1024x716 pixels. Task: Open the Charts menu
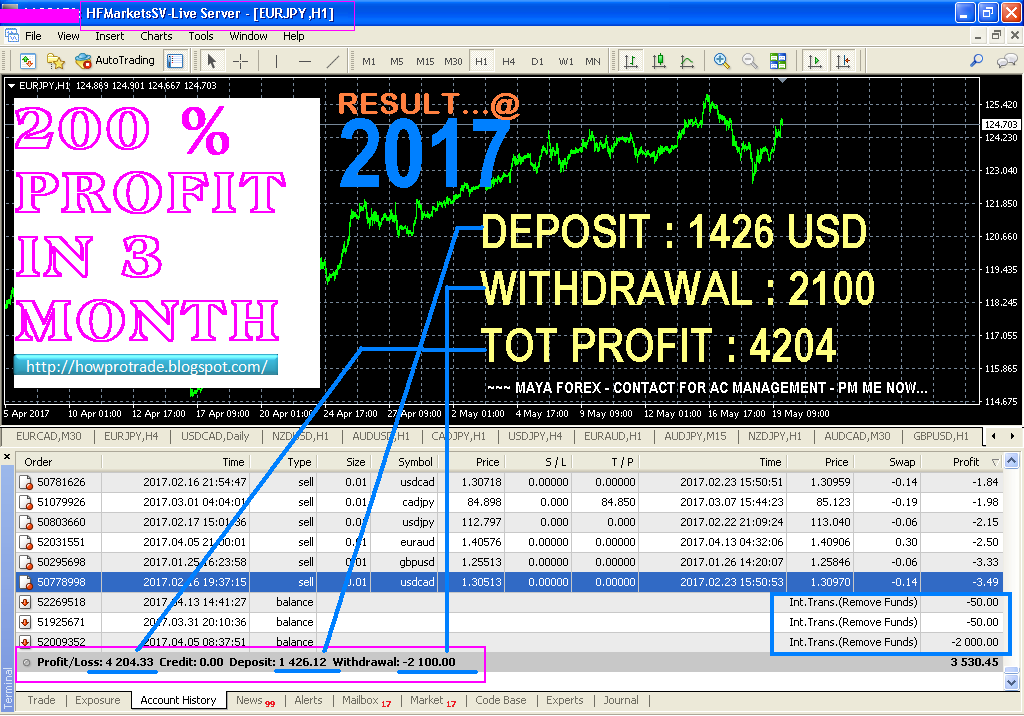(156, 34)
